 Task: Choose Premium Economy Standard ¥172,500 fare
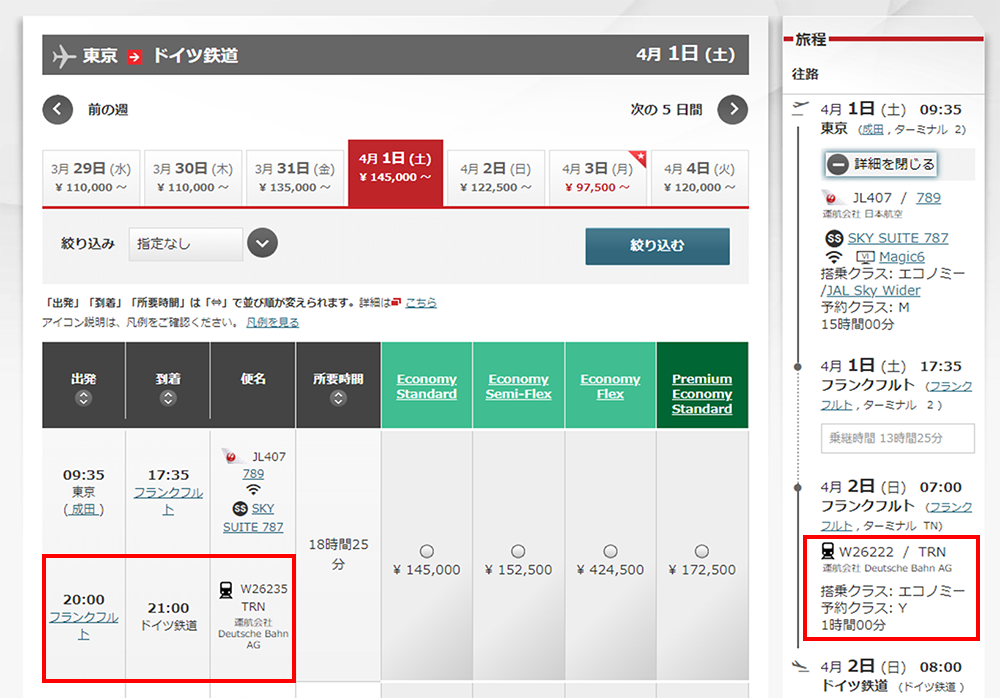[x=702, y=551]
